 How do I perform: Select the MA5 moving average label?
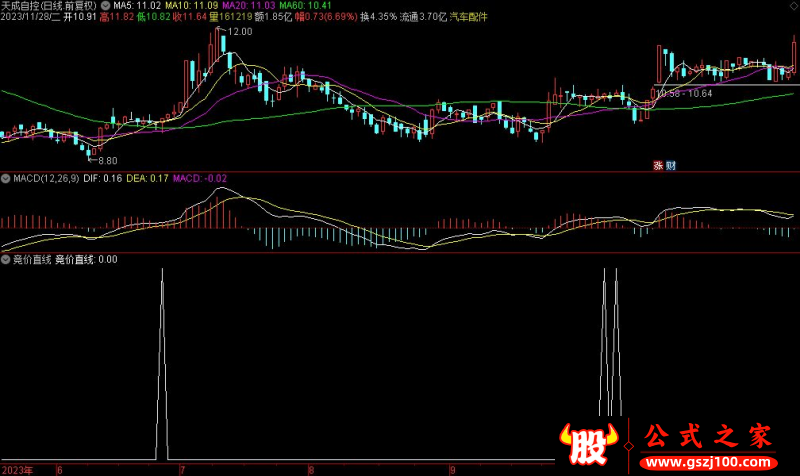click(137, 6)
